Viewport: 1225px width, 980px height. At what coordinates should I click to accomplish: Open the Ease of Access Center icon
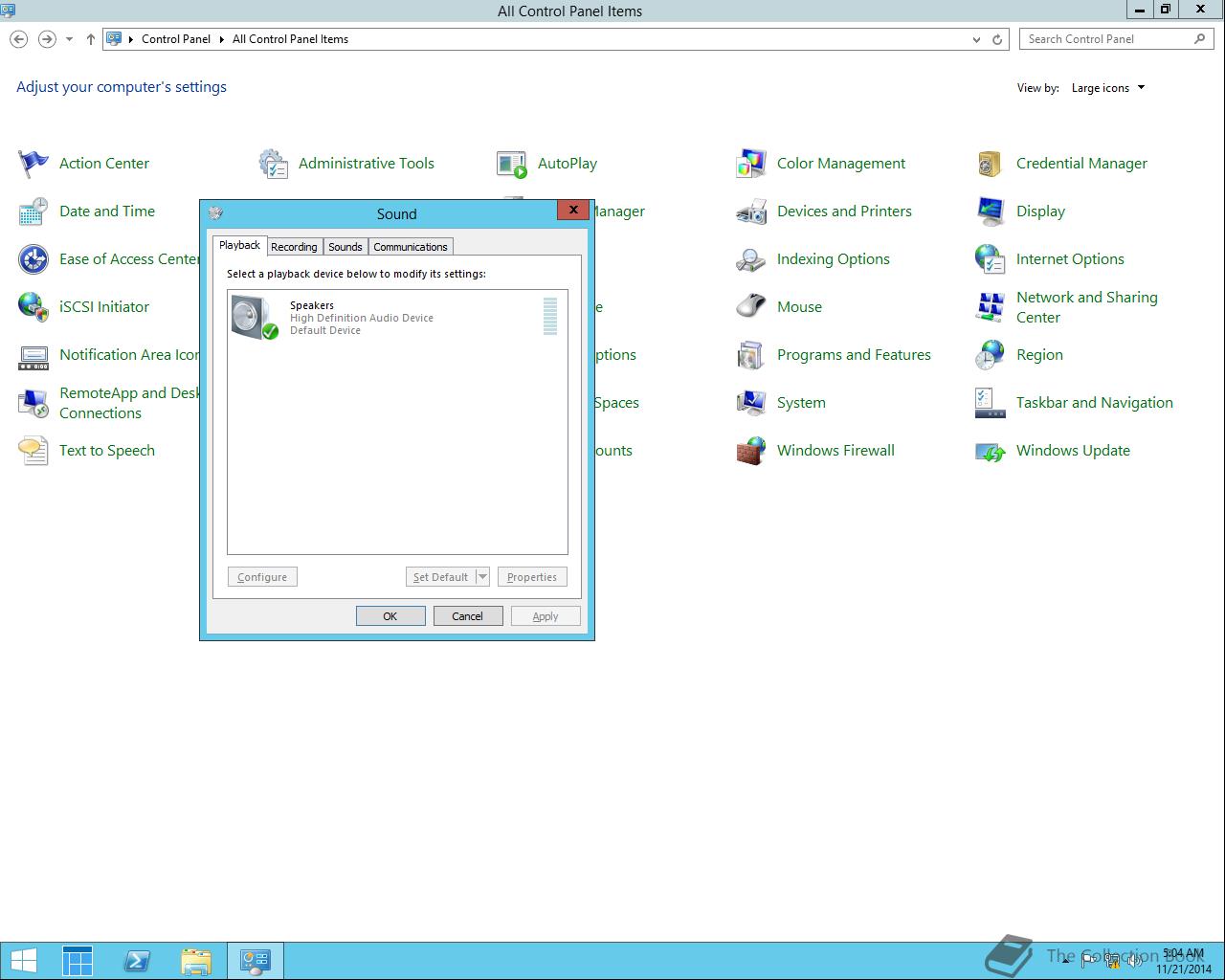coord(33,259)
